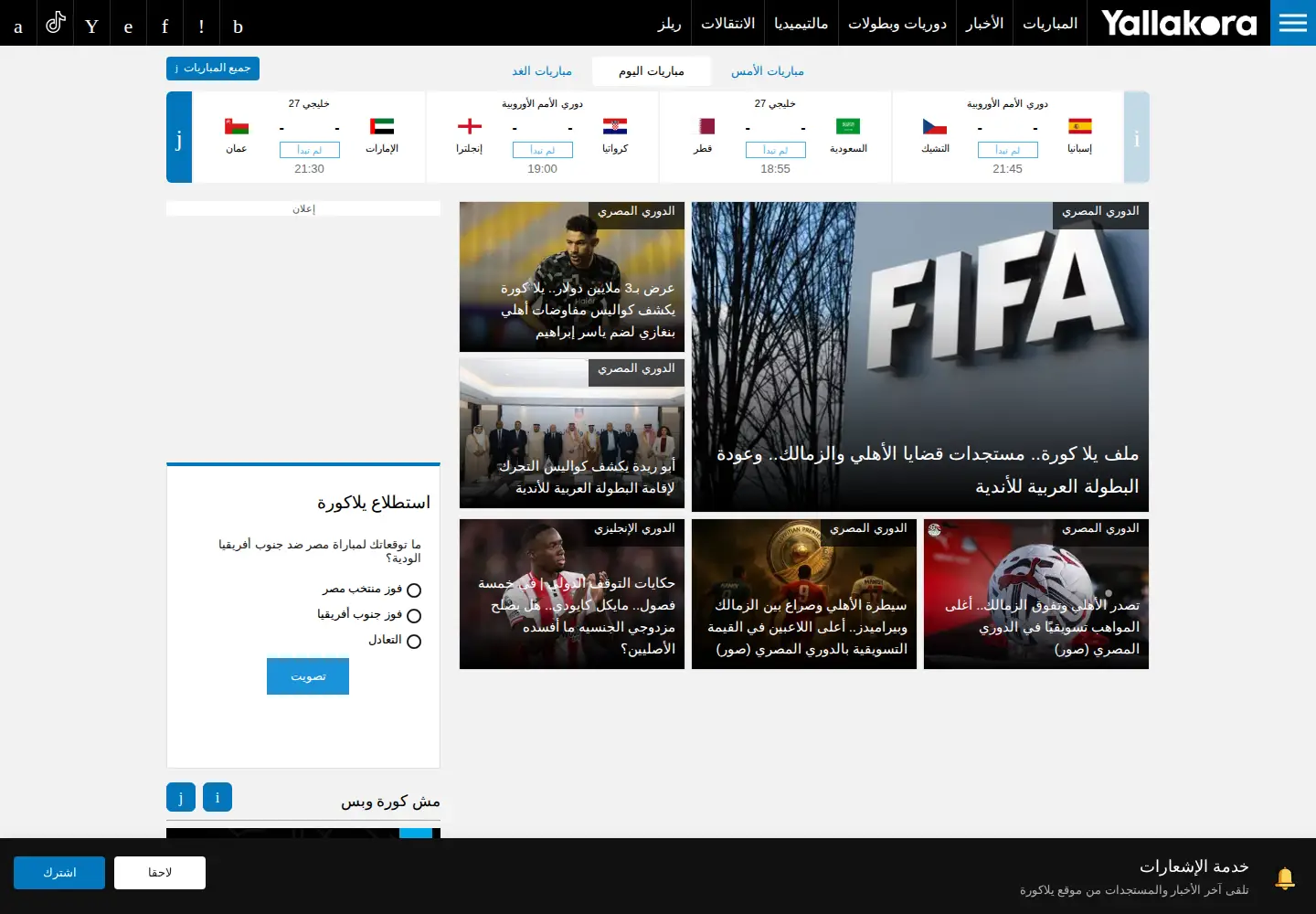Click the notification bell icon

1285,878
